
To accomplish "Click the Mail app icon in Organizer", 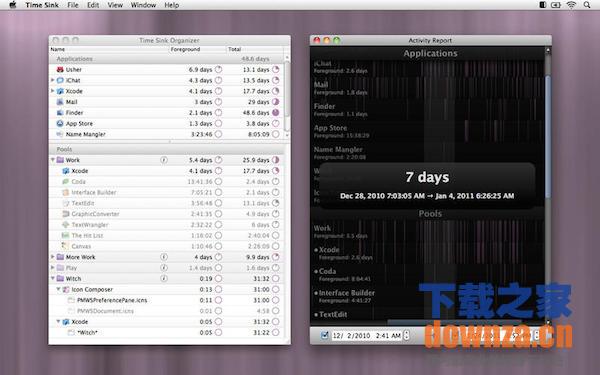I will [x=60, y=102].
